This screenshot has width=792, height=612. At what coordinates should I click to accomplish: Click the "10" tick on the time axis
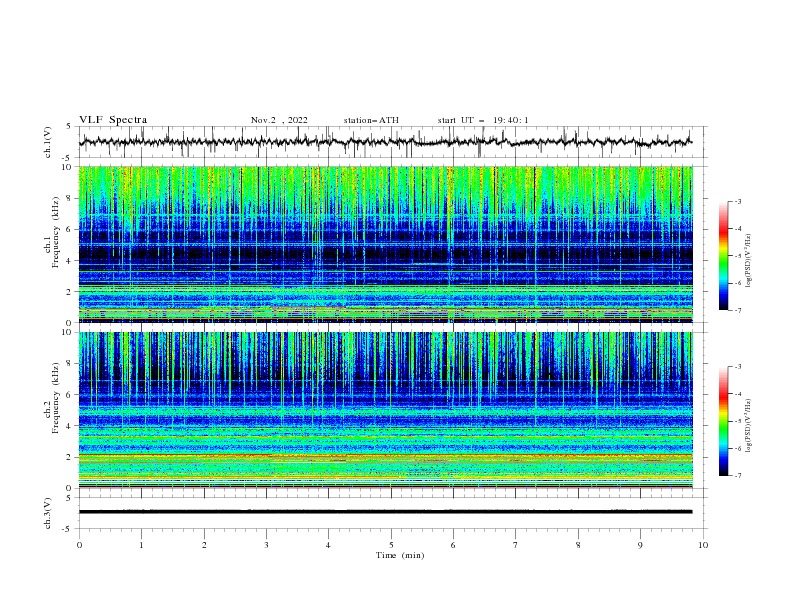[x=703, y=545]
